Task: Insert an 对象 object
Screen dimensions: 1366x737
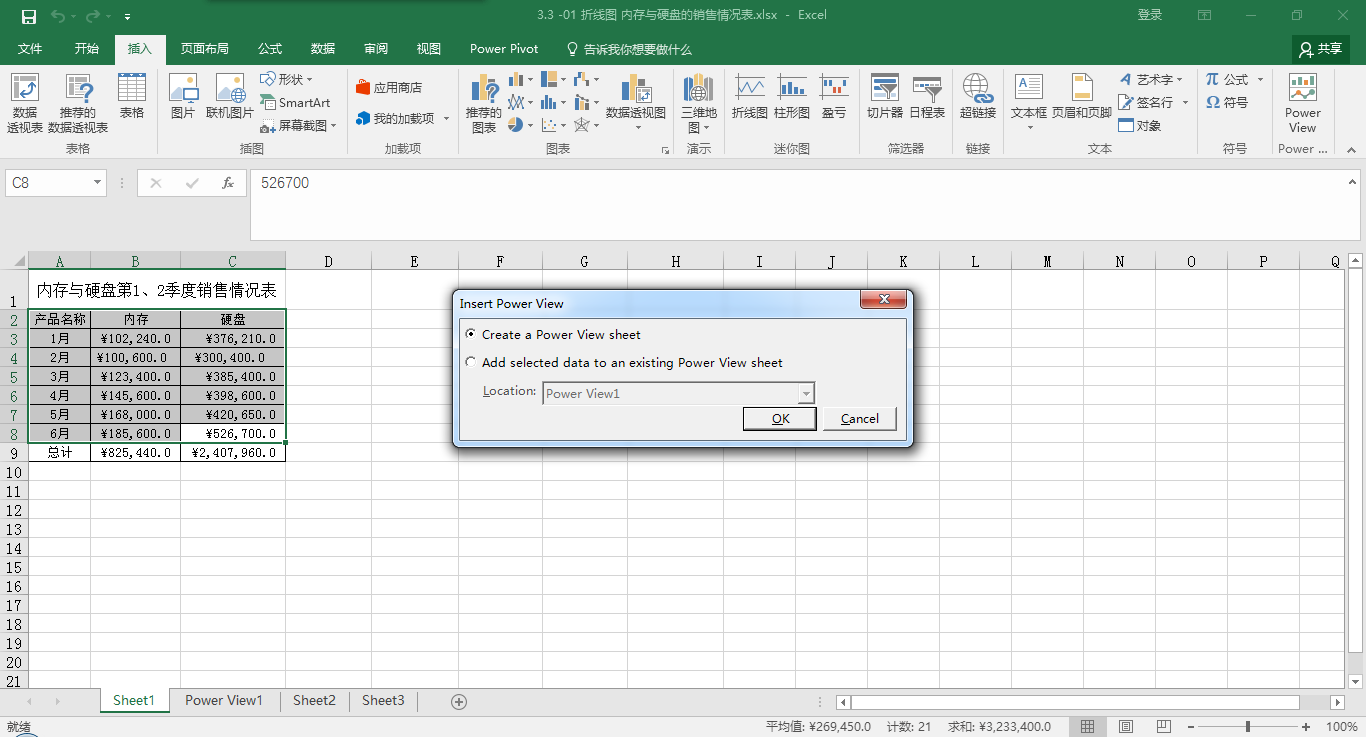Action: [1140, 126]
